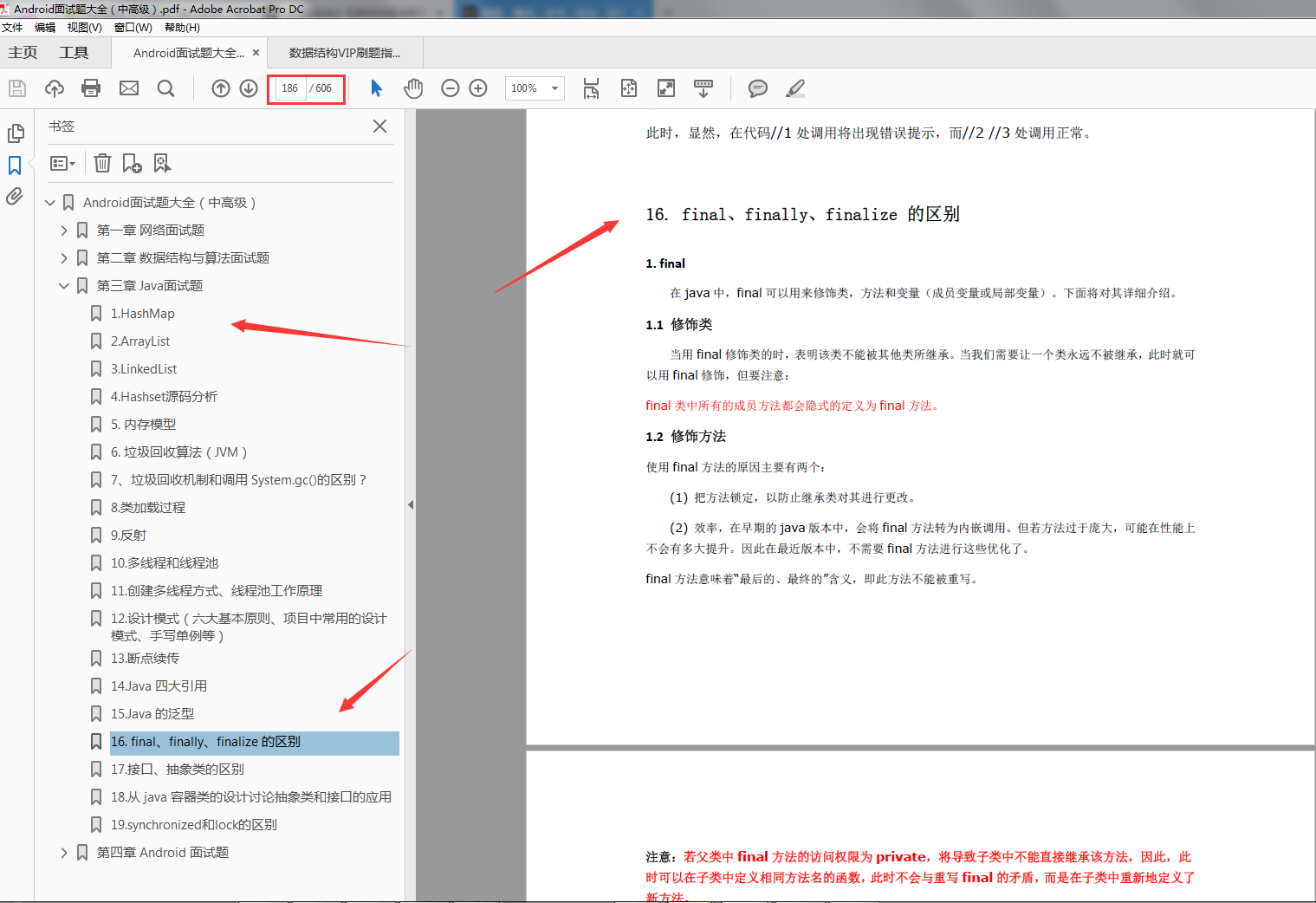Open 17.接口、抽象类的区别 bookmark

[178, 770]
